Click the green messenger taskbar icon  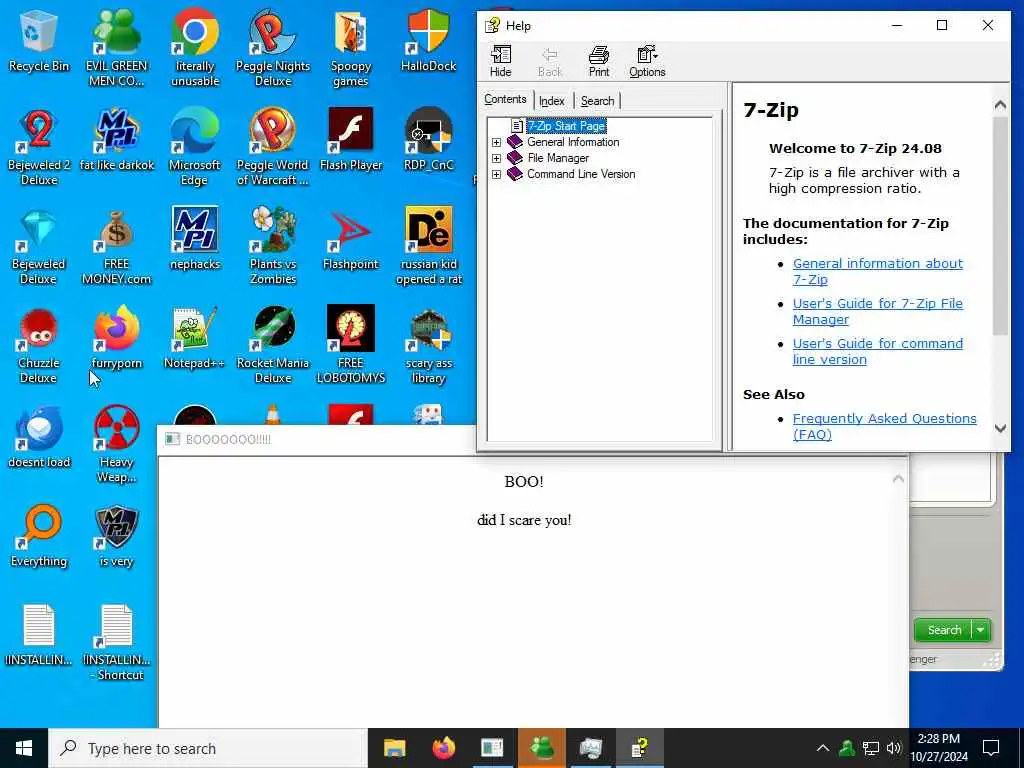click(x=541, y=748)
